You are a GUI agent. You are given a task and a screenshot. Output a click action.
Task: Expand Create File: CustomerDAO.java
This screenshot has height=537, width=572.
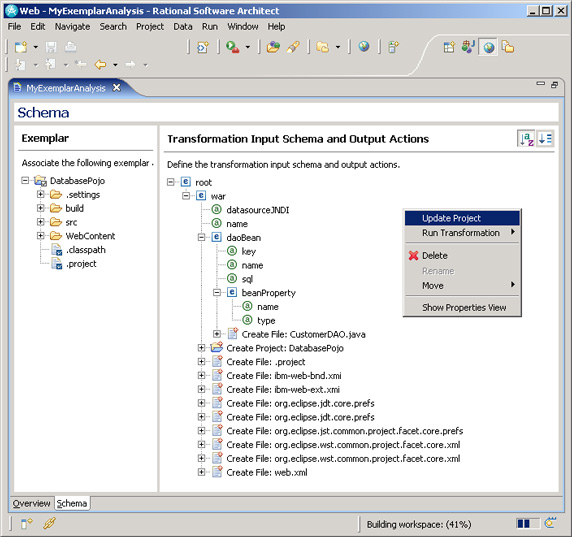[217, 334]
